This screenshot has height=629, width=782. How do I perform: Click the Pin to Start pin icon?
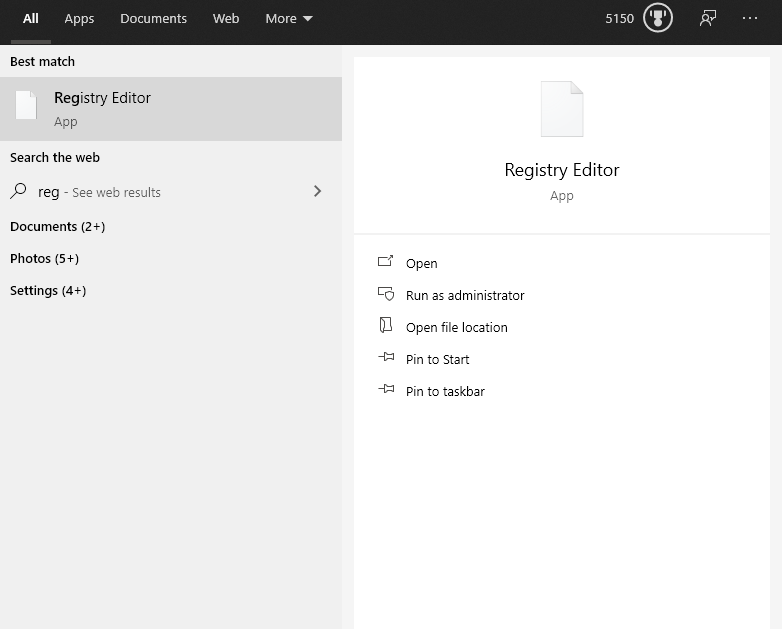386,357
